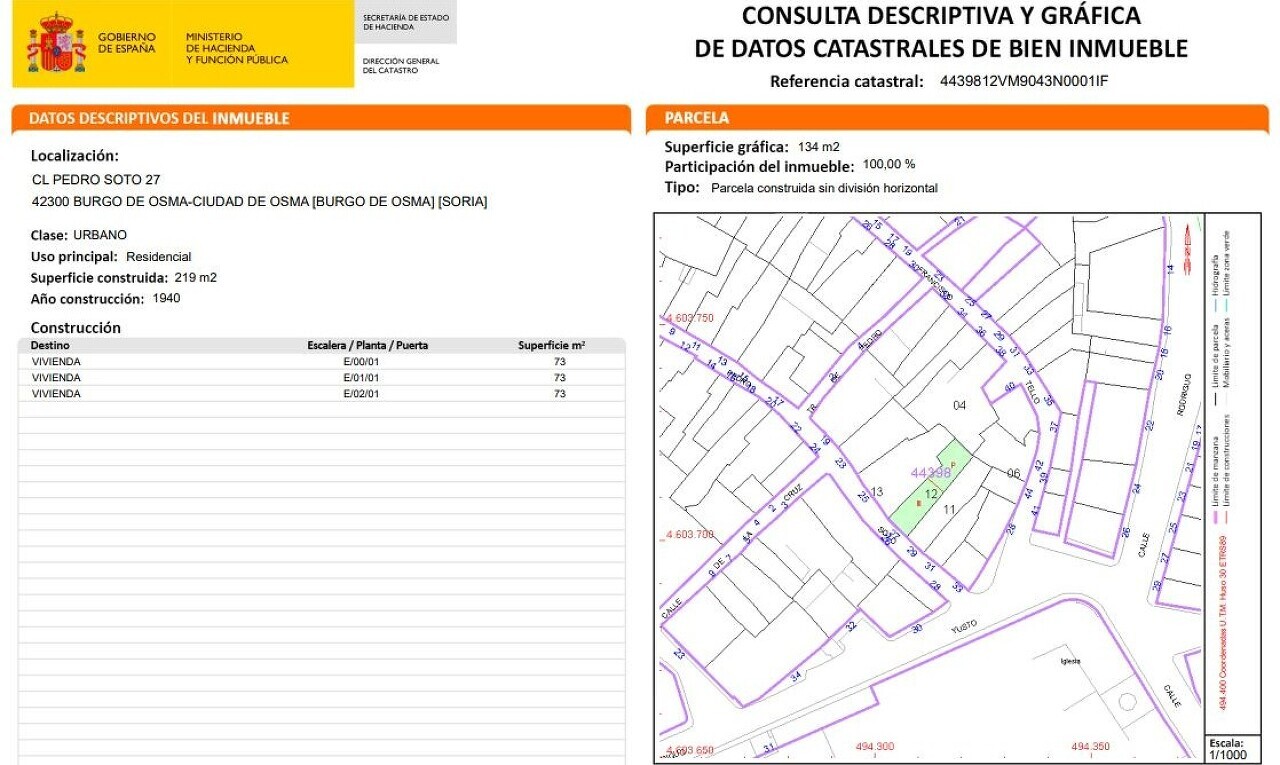
Task: Click 'Escalera / Planta / Puerta' column header
Action: (x=367, y=345)
